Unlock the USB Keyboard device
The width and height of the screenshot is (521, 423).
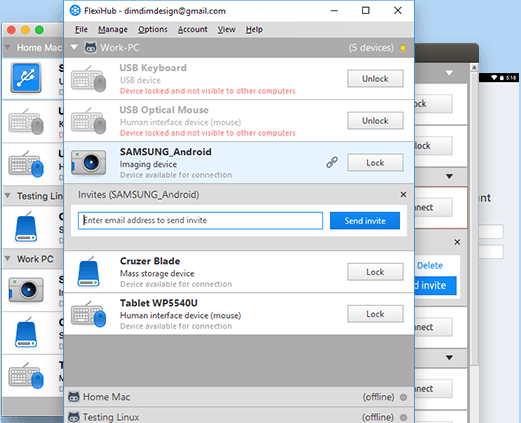point(375,79)
